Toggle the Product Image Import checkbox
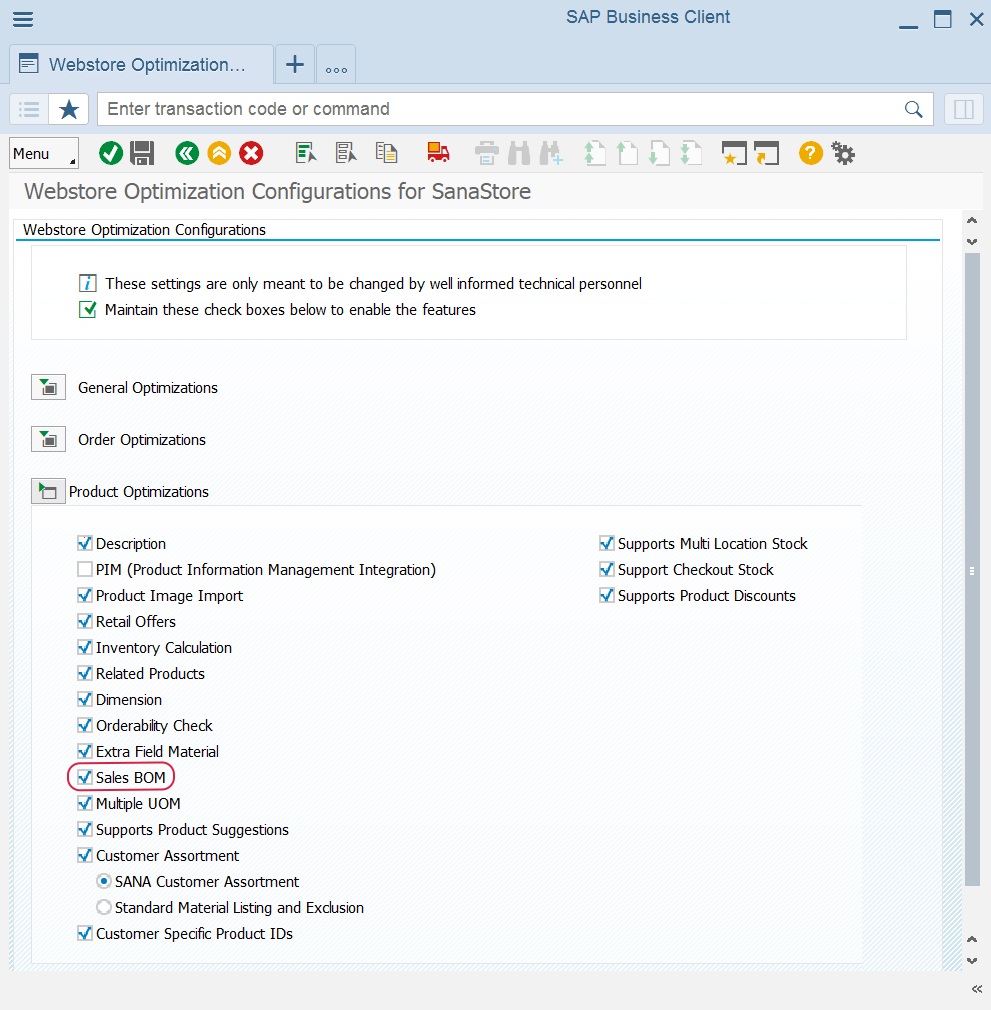Screen dimensions: 991x1010 [84, 595]
